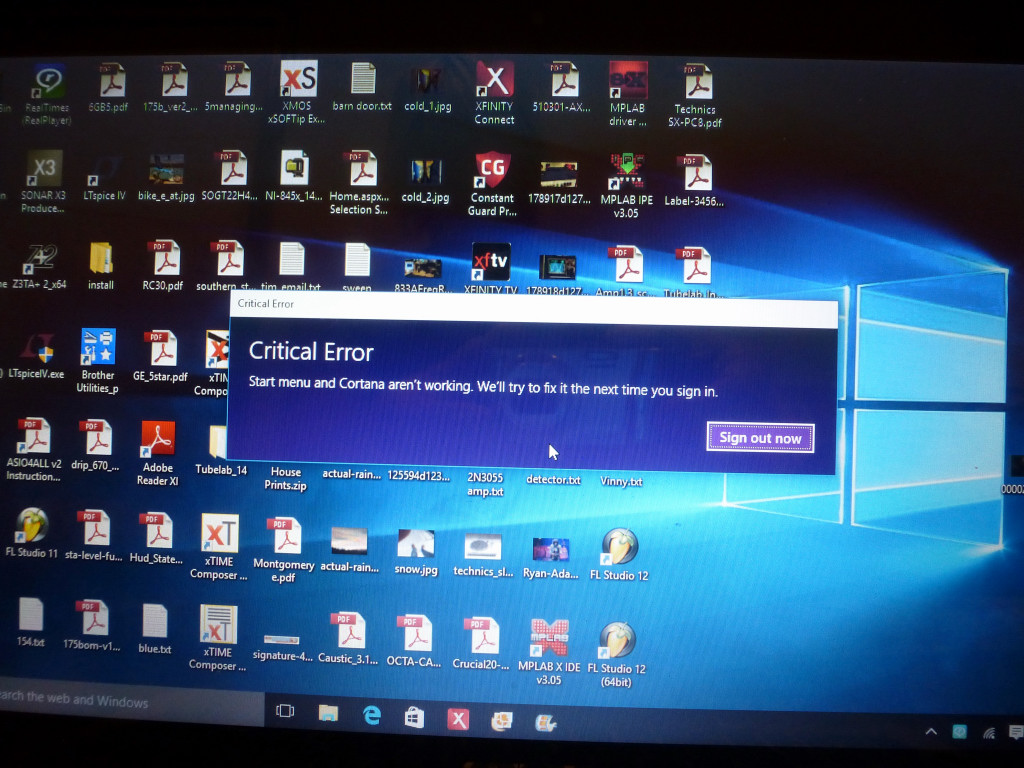Launch MPLAB X IDE v3.05
1024x768 pixels.
549,652
